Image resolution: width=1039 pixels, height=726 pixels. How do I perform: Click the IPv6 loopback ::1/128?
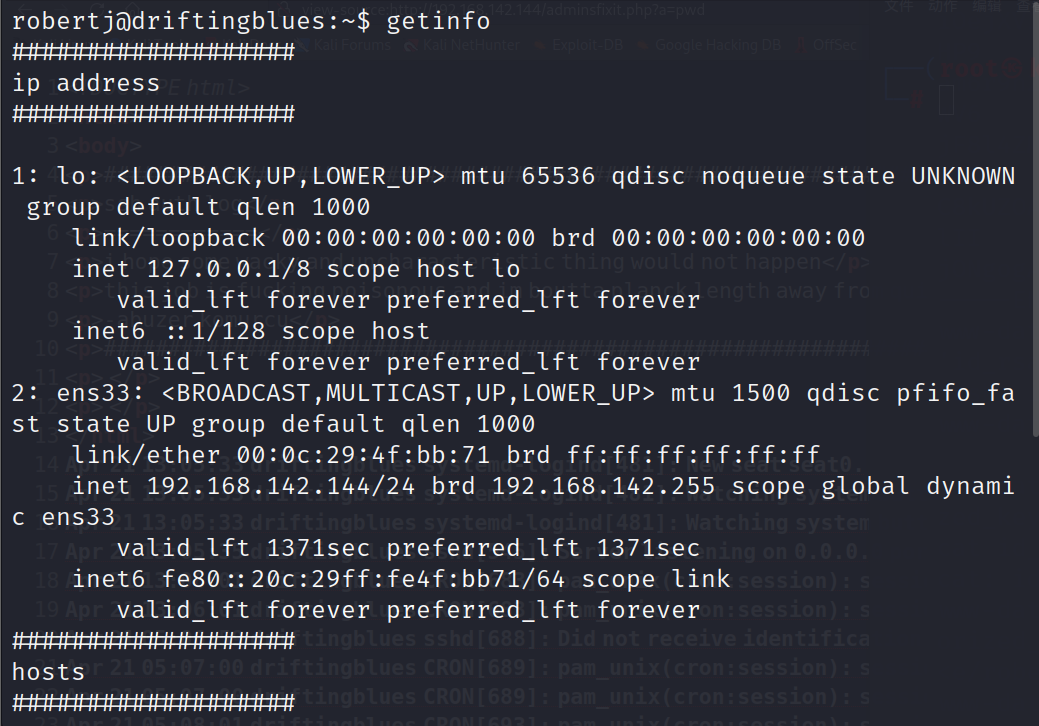click(216, 331)
